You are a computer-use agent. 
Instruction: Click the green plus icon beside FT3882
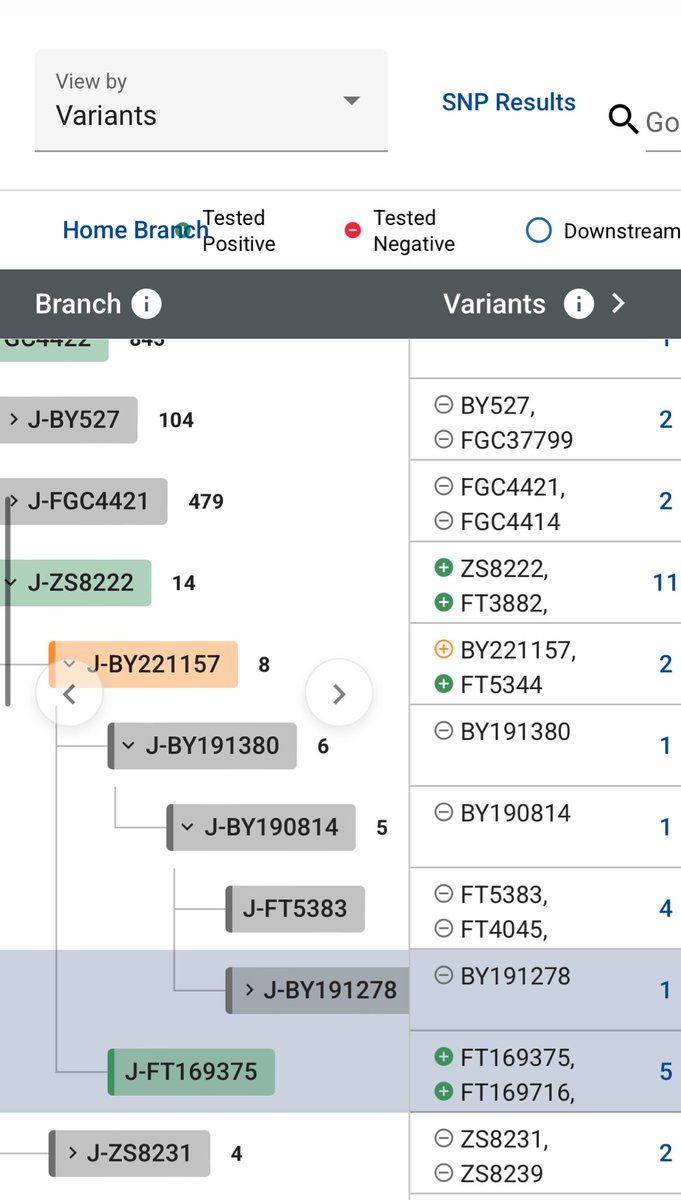point(443,602)
